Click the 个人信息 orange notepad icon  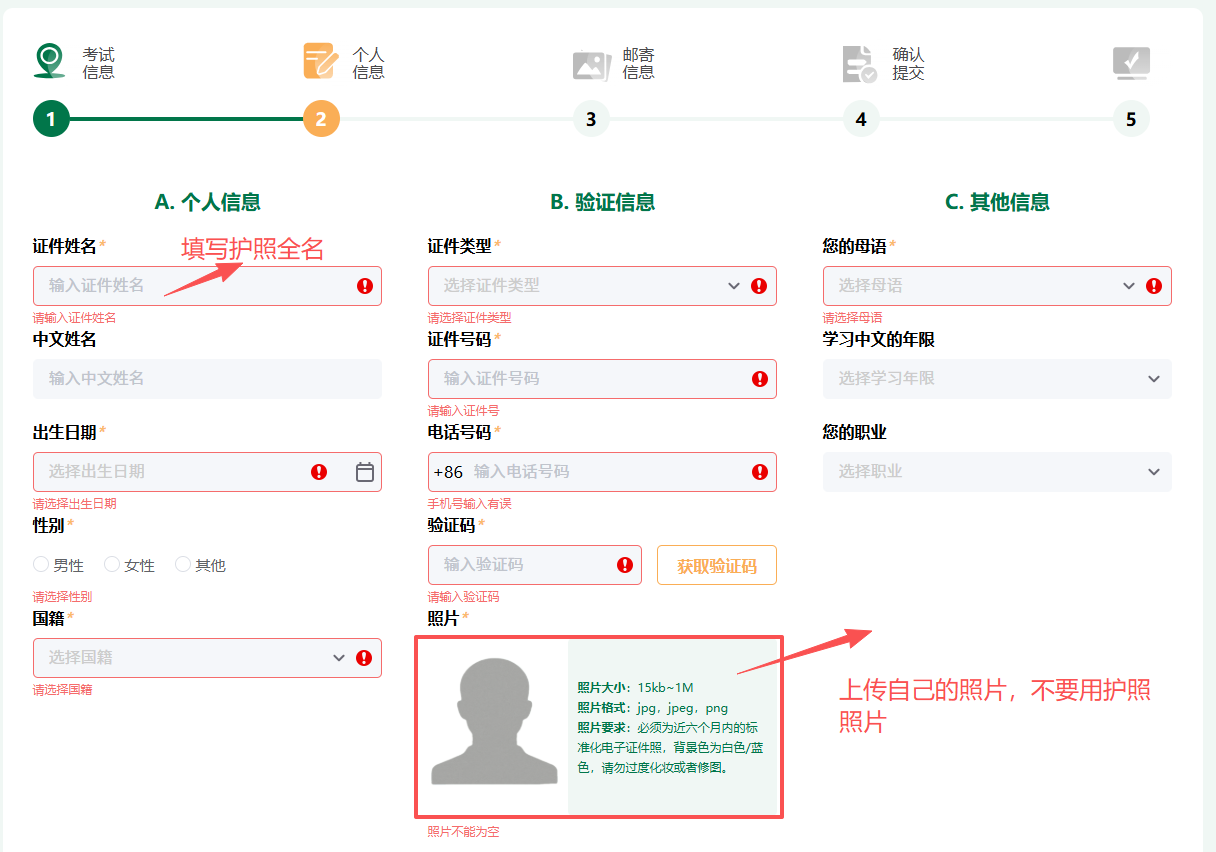(320, 61)
